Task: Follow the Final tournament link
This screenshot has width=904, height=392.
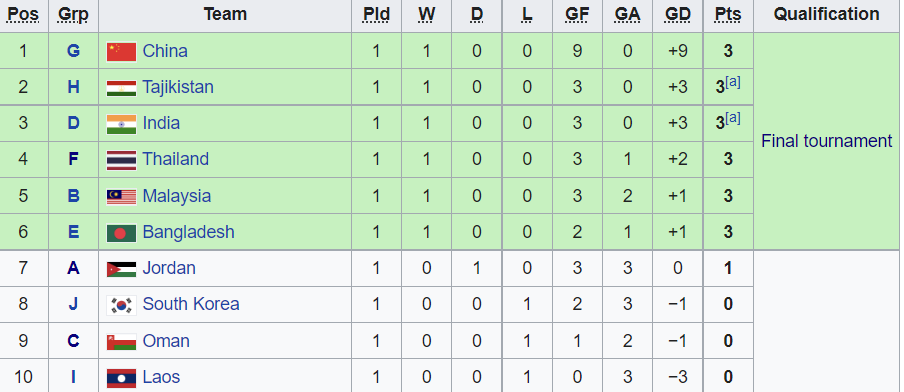Action: tap(826, 141)
